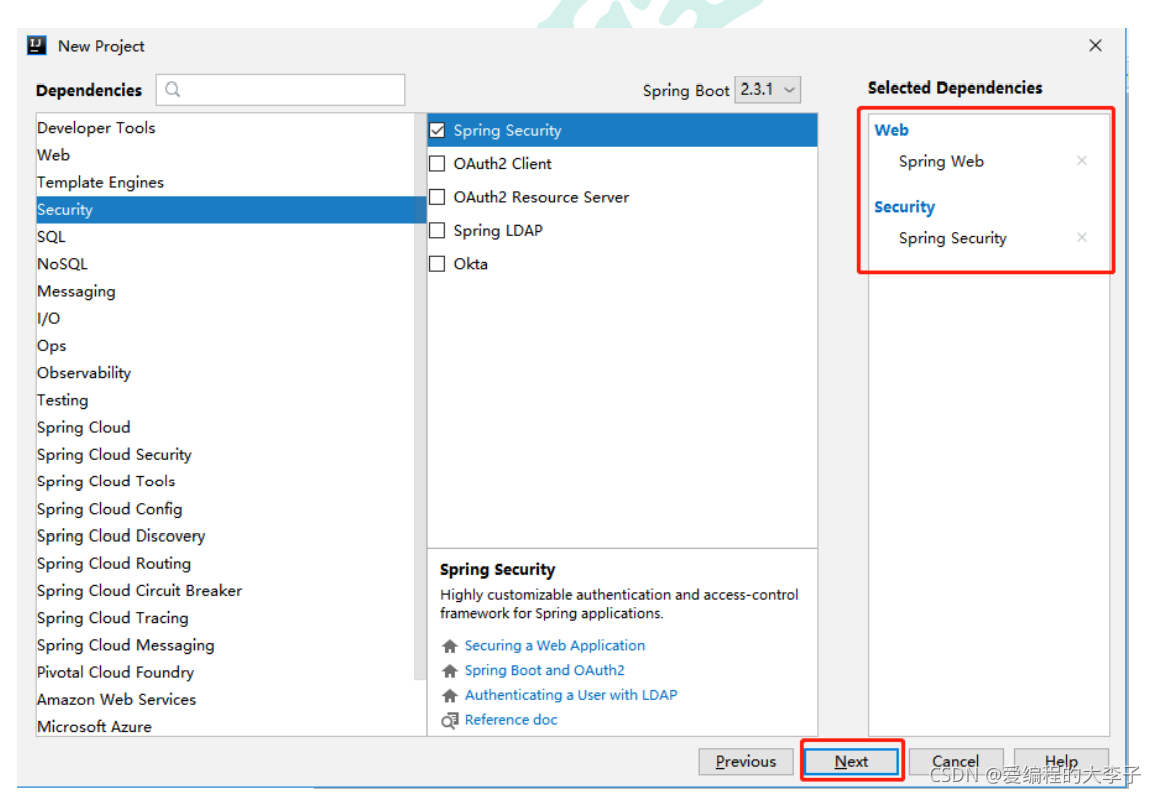This screenshot has height=793, width=1156.
Task: Select the Testing category
Action: 226,400
